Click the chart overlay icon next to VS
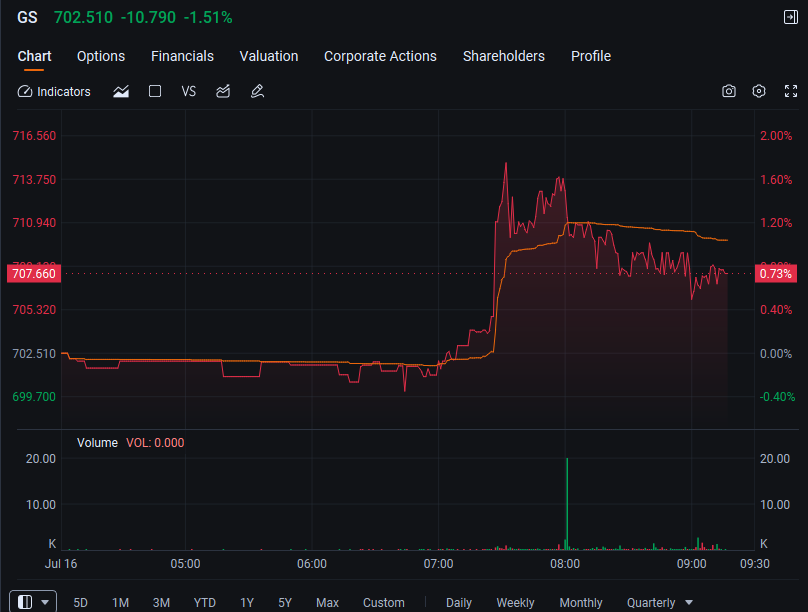The height and width of the screenshot is (612, 808). (x=223, y=92)
